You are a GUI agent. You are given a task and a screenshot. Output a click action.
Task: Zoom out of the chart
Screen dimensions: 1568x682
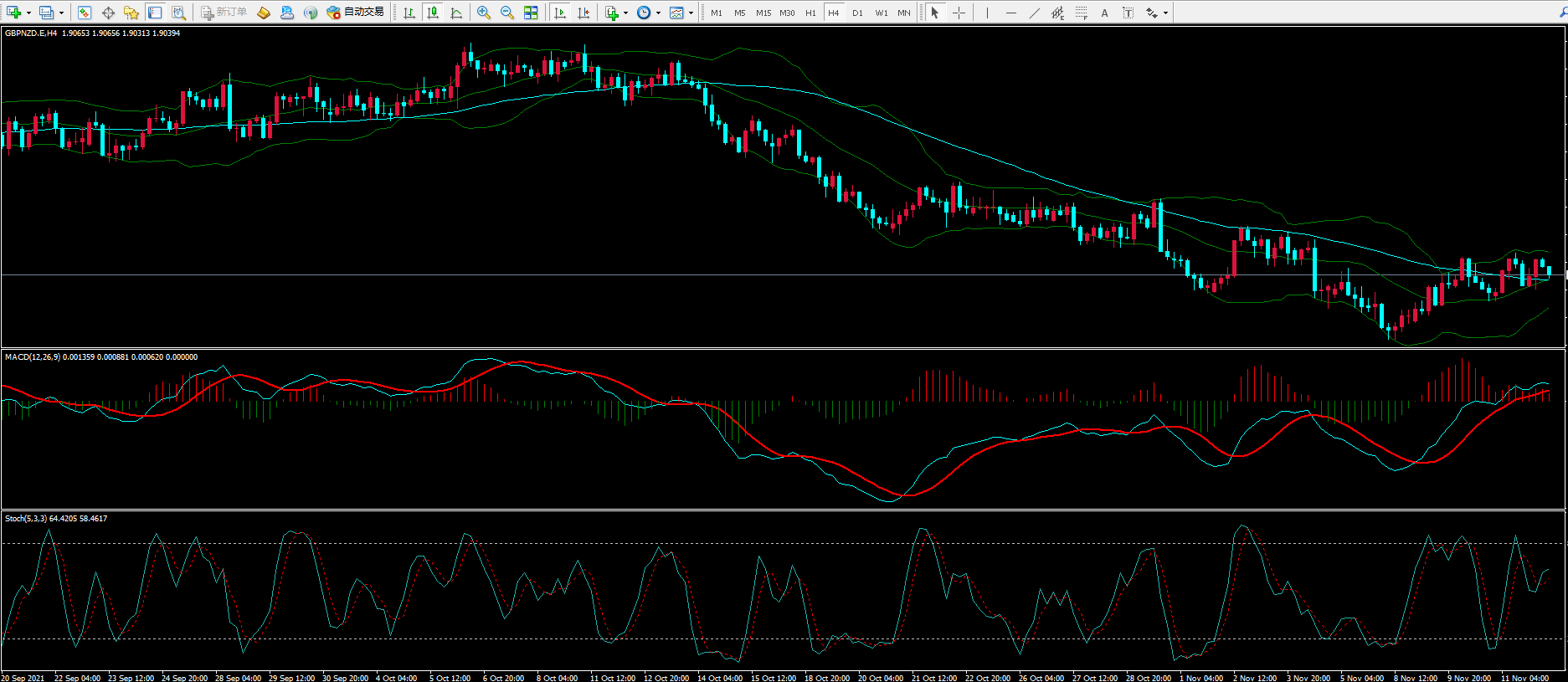507,13
